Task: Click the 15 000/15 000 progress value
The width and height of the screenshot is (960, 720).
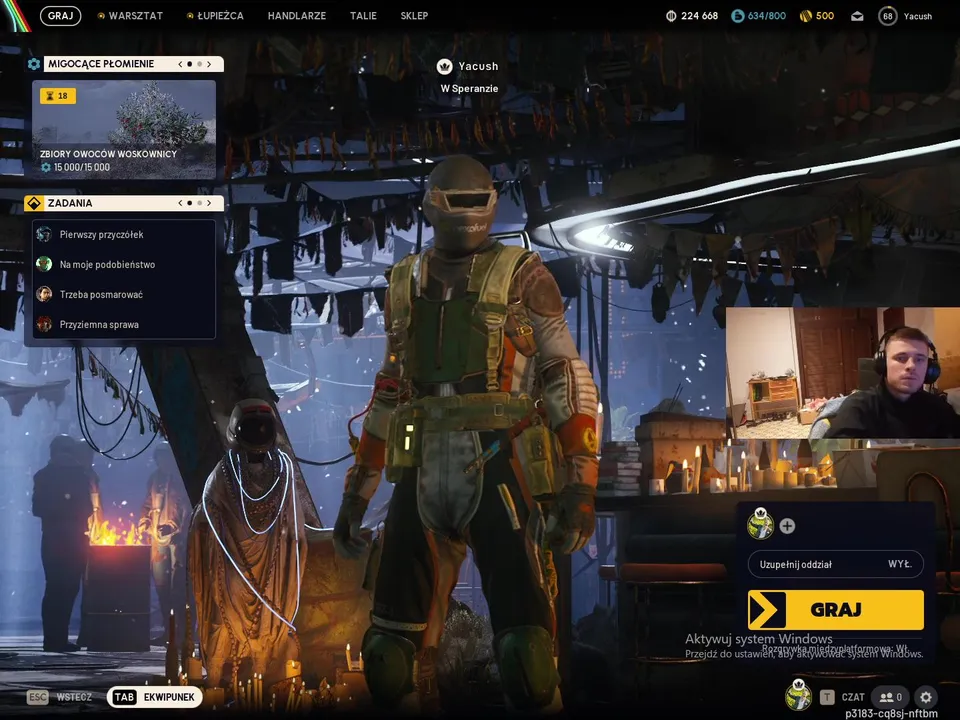Action: click(x=82, y=167)
